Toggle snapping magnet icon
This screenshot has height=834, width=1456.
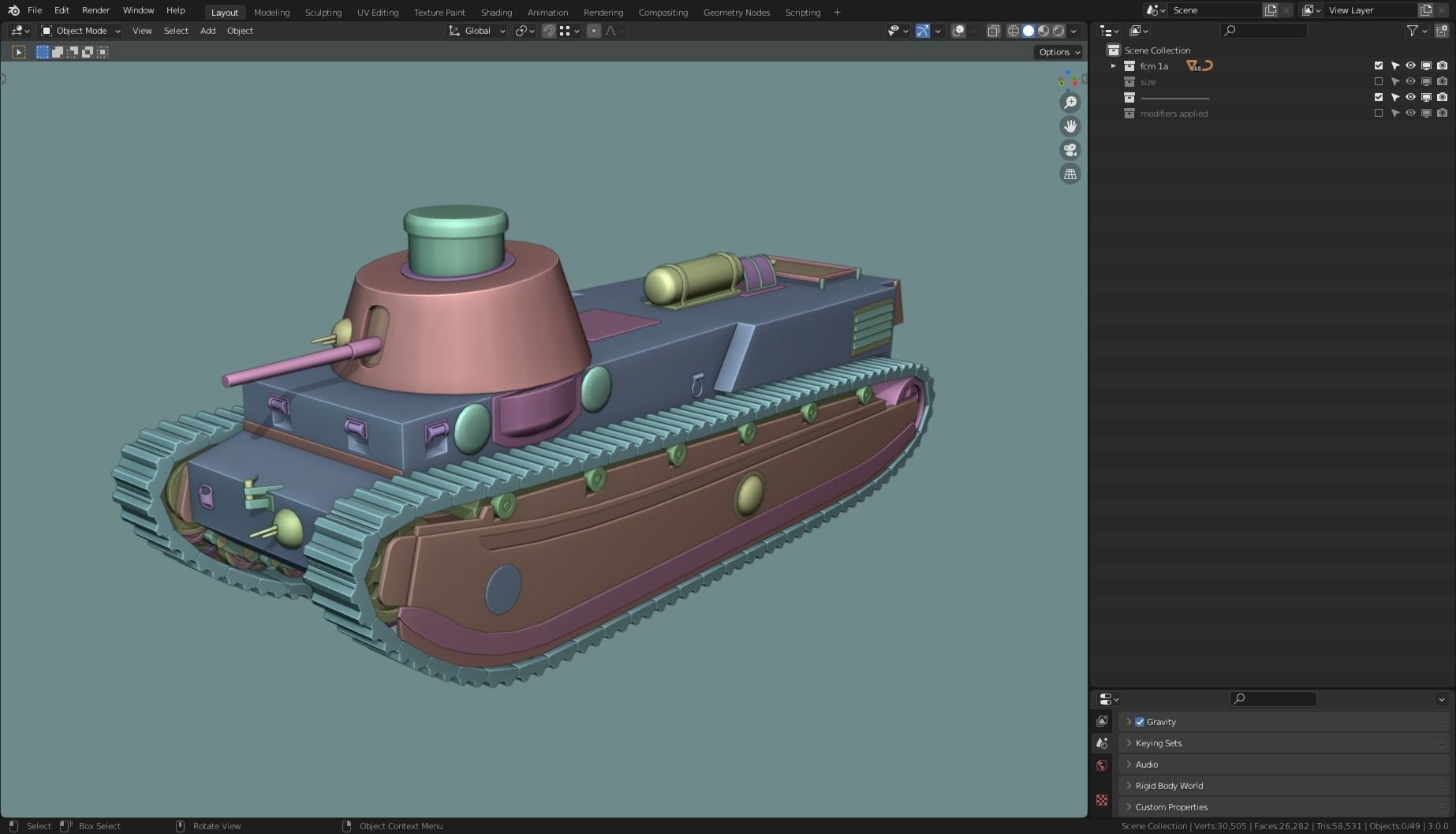(x=549, y=31)
